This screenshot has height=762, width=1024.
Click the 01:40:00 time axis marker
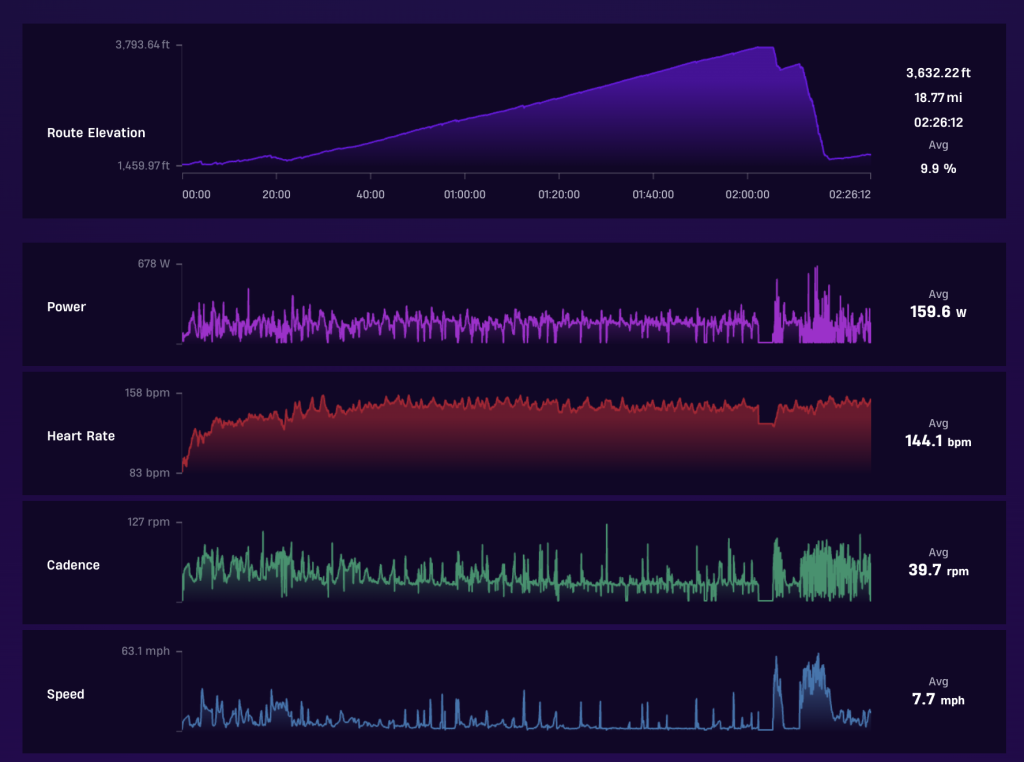(653, 195)
